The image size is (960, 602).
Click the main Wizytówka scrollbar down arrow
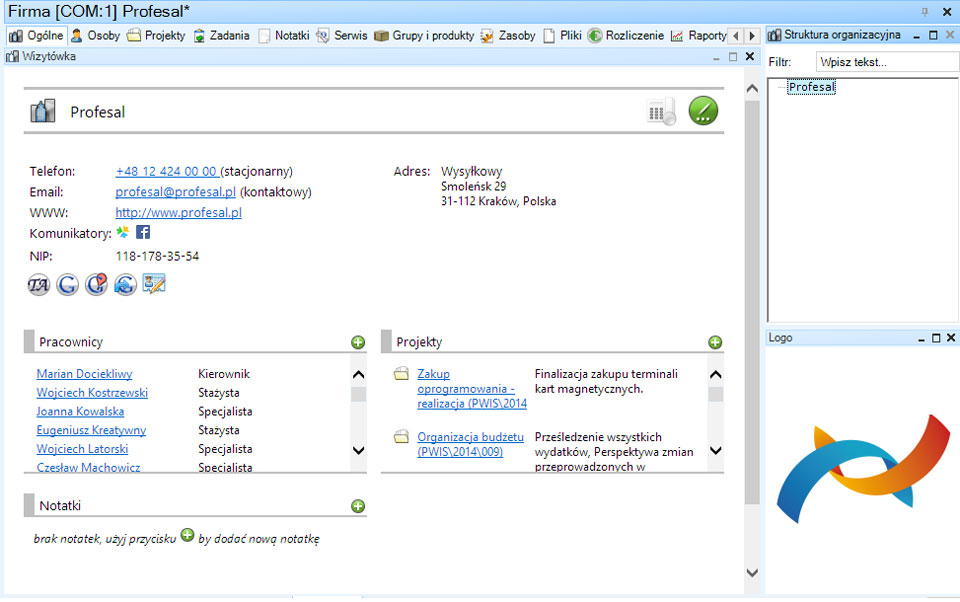point(752,573)
